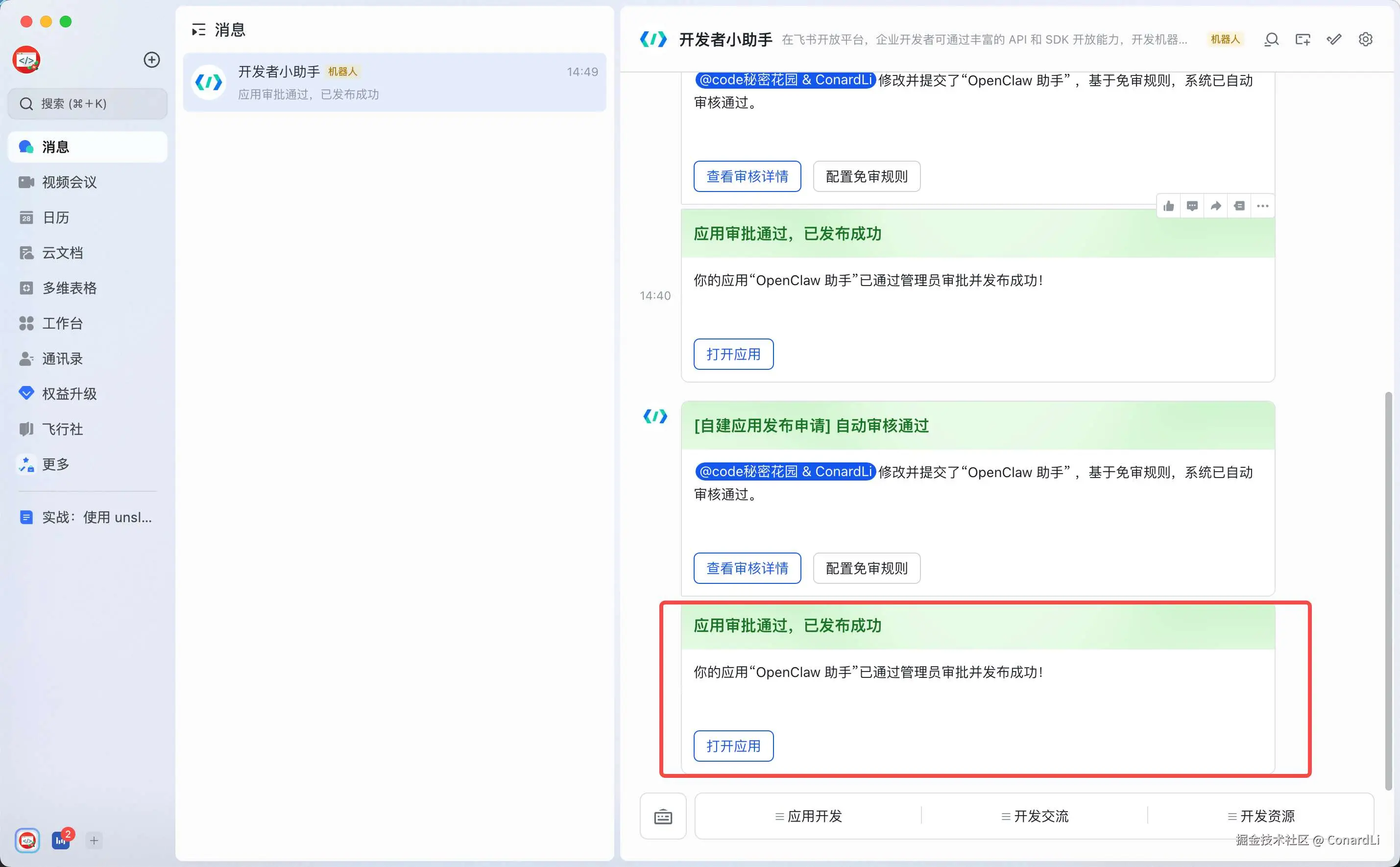Click 打开应用 button in highlighted card
Screen dimensions: 1400x867
pos(733,746)
